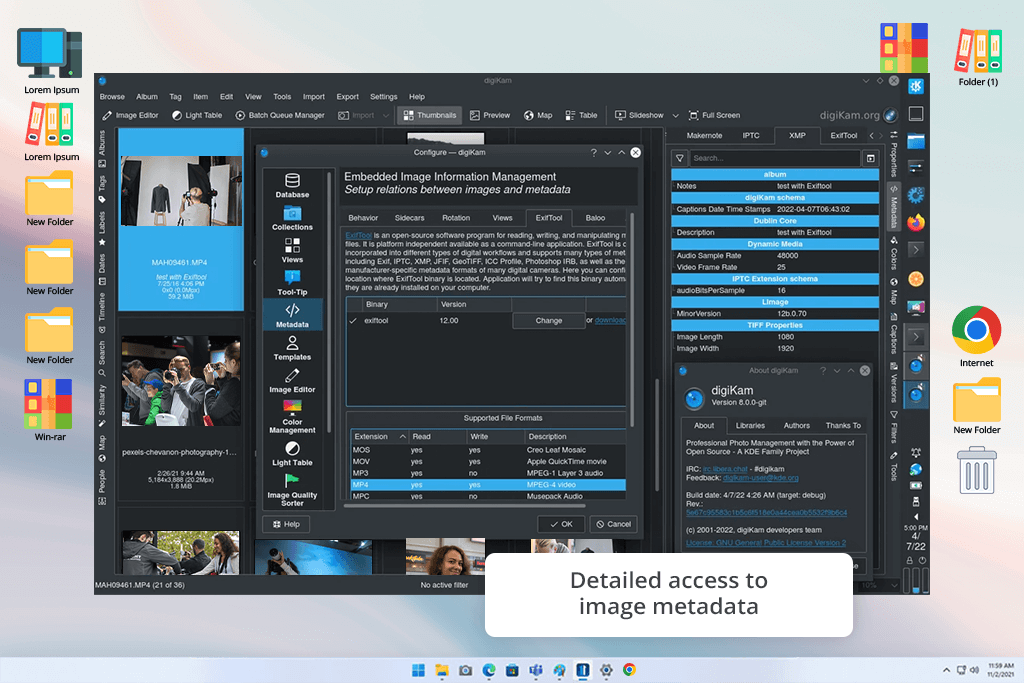Open the Image Quality Sorter settings
Image resolution: width=1024 pixels, height=683 pixels.
point(292,490)
